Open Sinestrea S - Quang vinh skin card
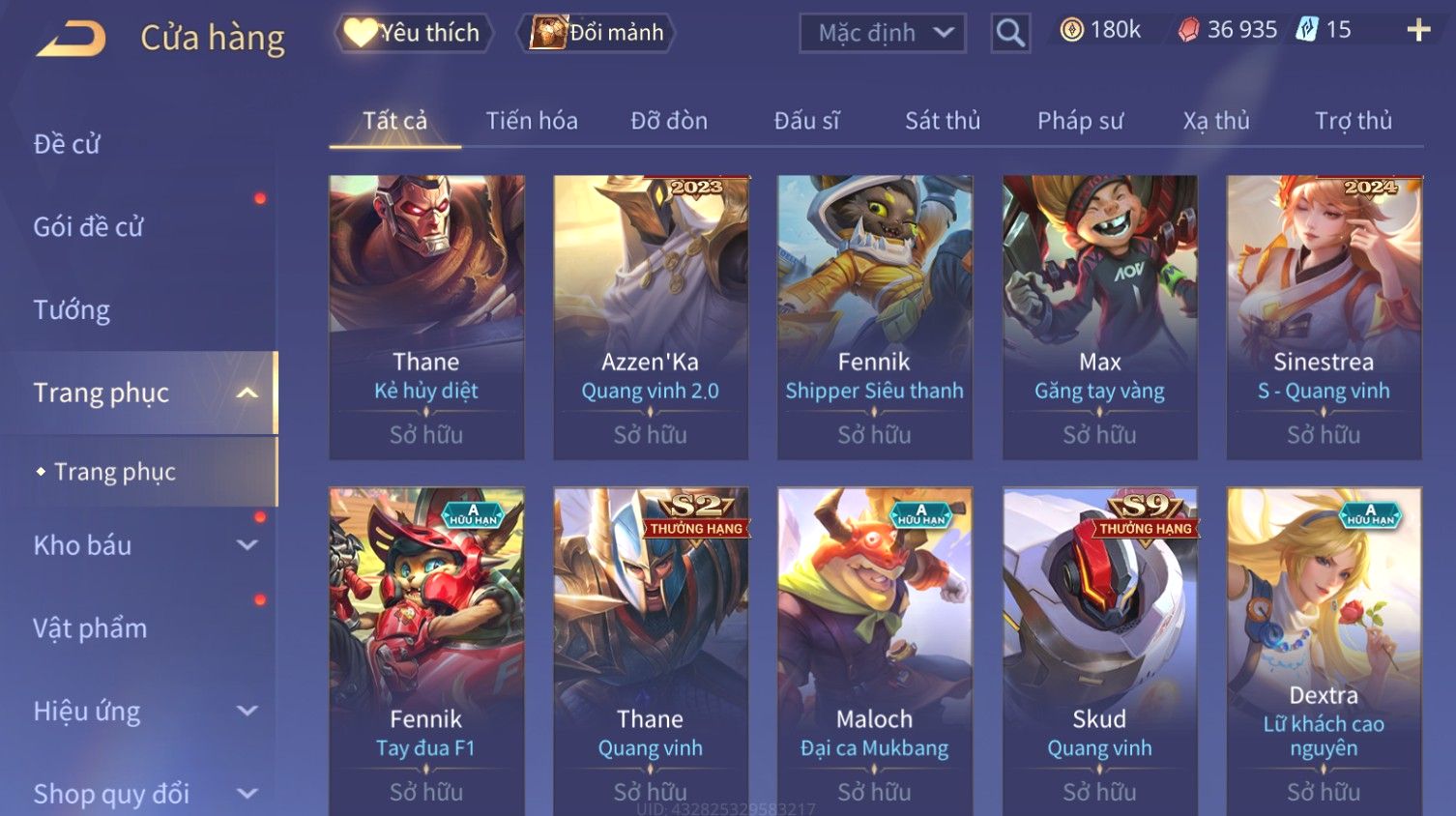Screen dimensions: 1456x816 pos(1324,318)
